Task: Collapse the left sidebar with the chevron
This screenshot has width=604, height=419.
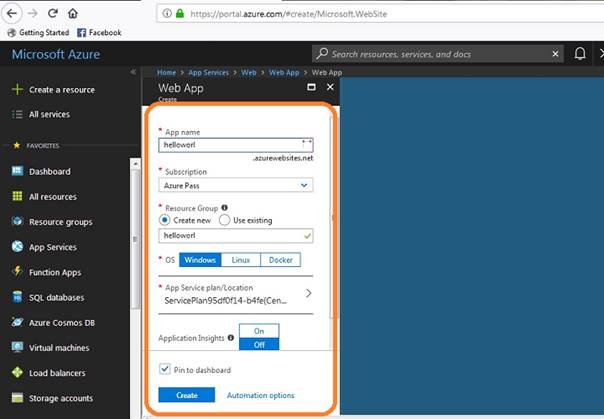Action: [x=133, y=72]
